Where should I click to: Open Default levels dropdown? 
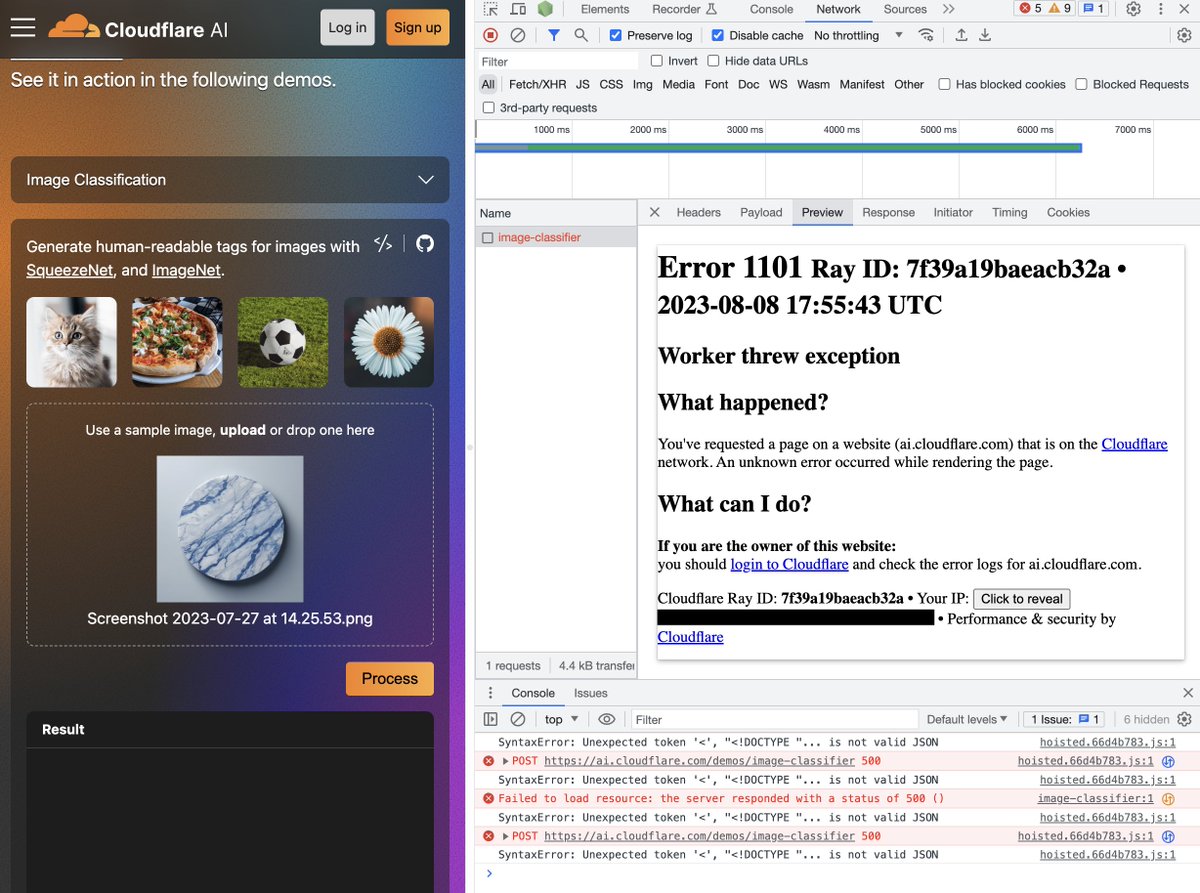(966, 719)
